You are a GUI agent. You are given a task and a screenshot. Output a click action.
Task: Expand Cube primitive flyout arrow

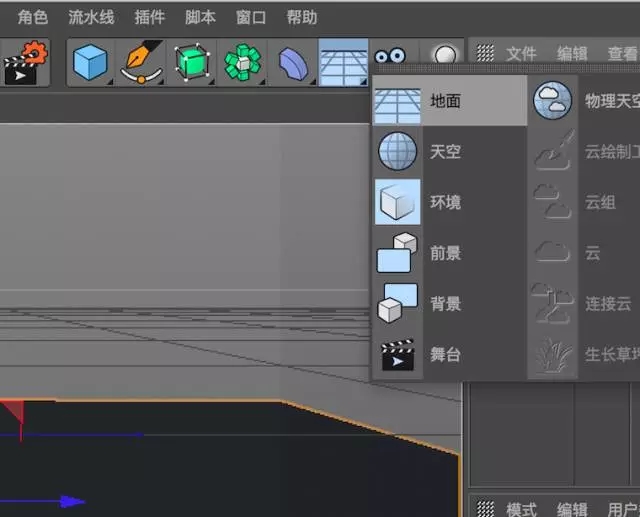click(x=110, y=82)
